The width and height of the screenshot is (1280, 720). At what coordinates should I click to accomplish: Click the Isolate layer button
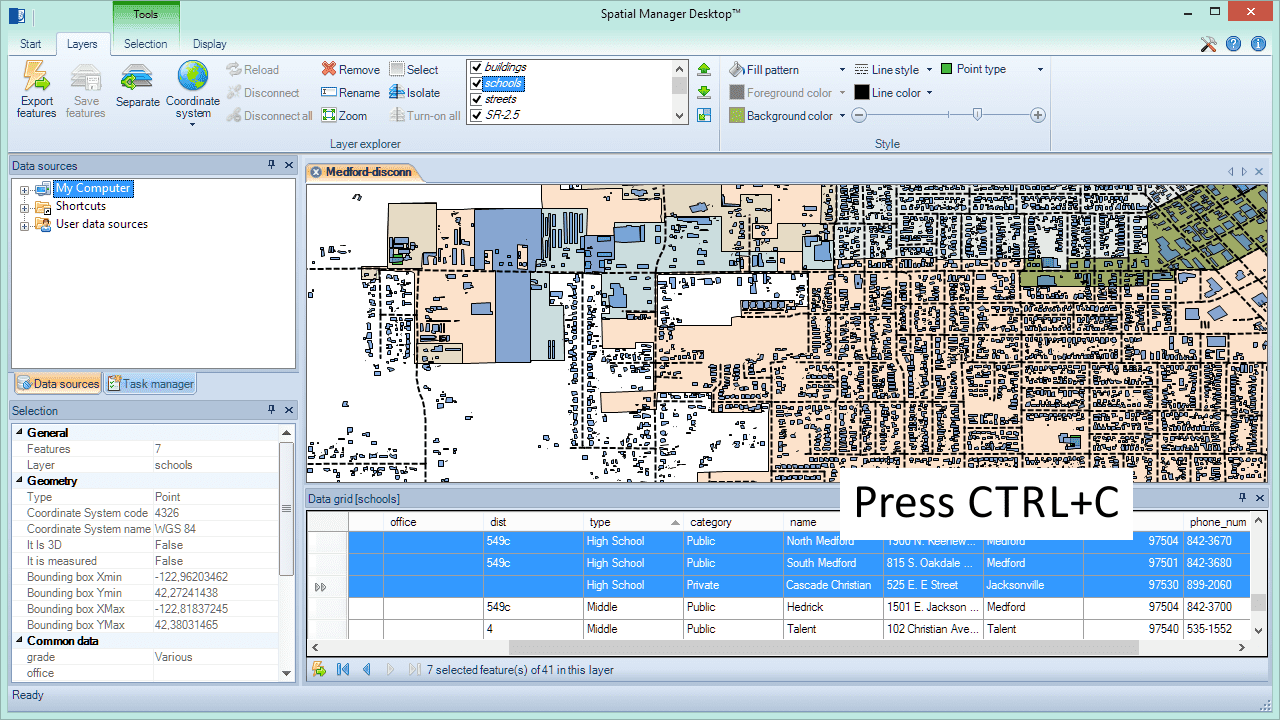415,93
